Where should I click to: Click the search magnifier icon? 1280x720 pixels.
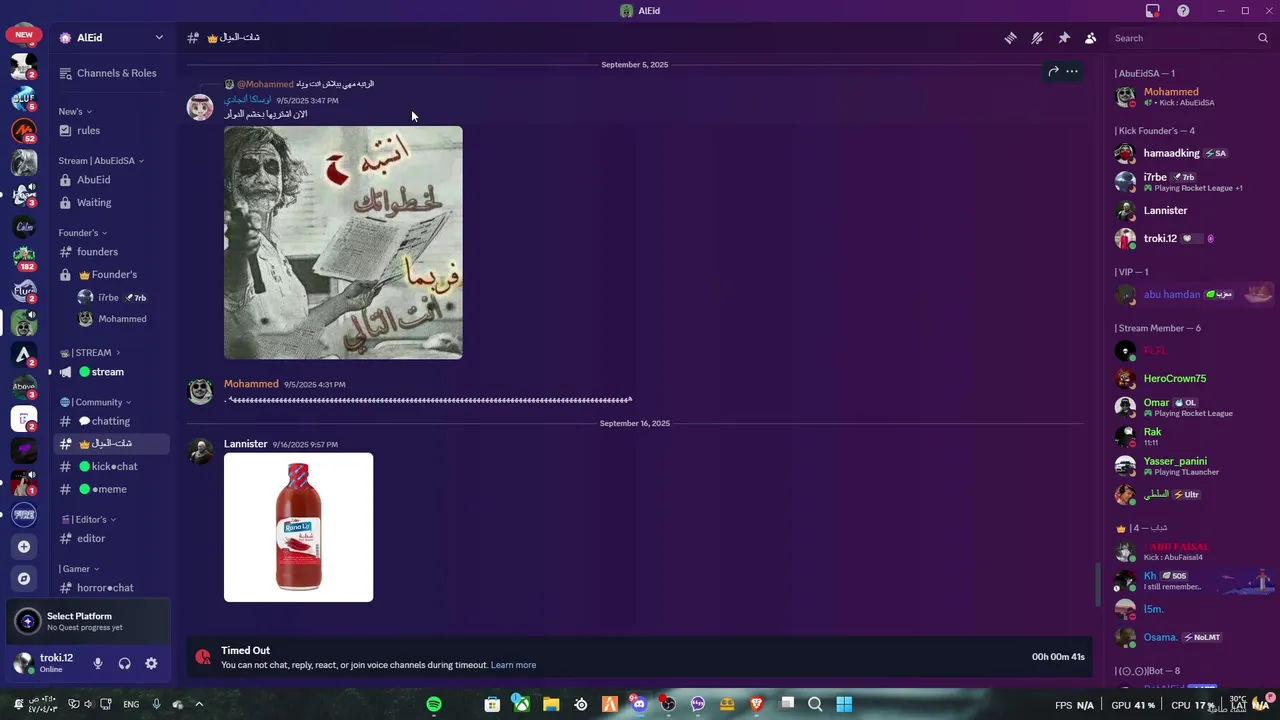[1263, 38]
